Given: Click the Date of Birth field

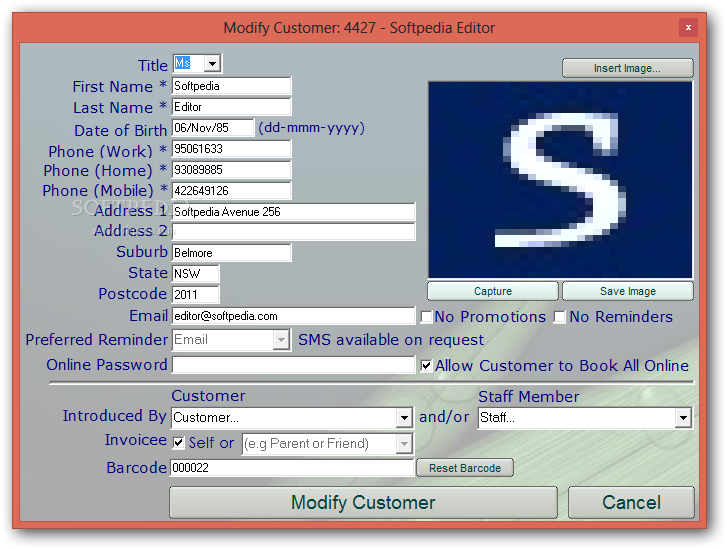Looking at the screenshot, I should pos(213,128).
